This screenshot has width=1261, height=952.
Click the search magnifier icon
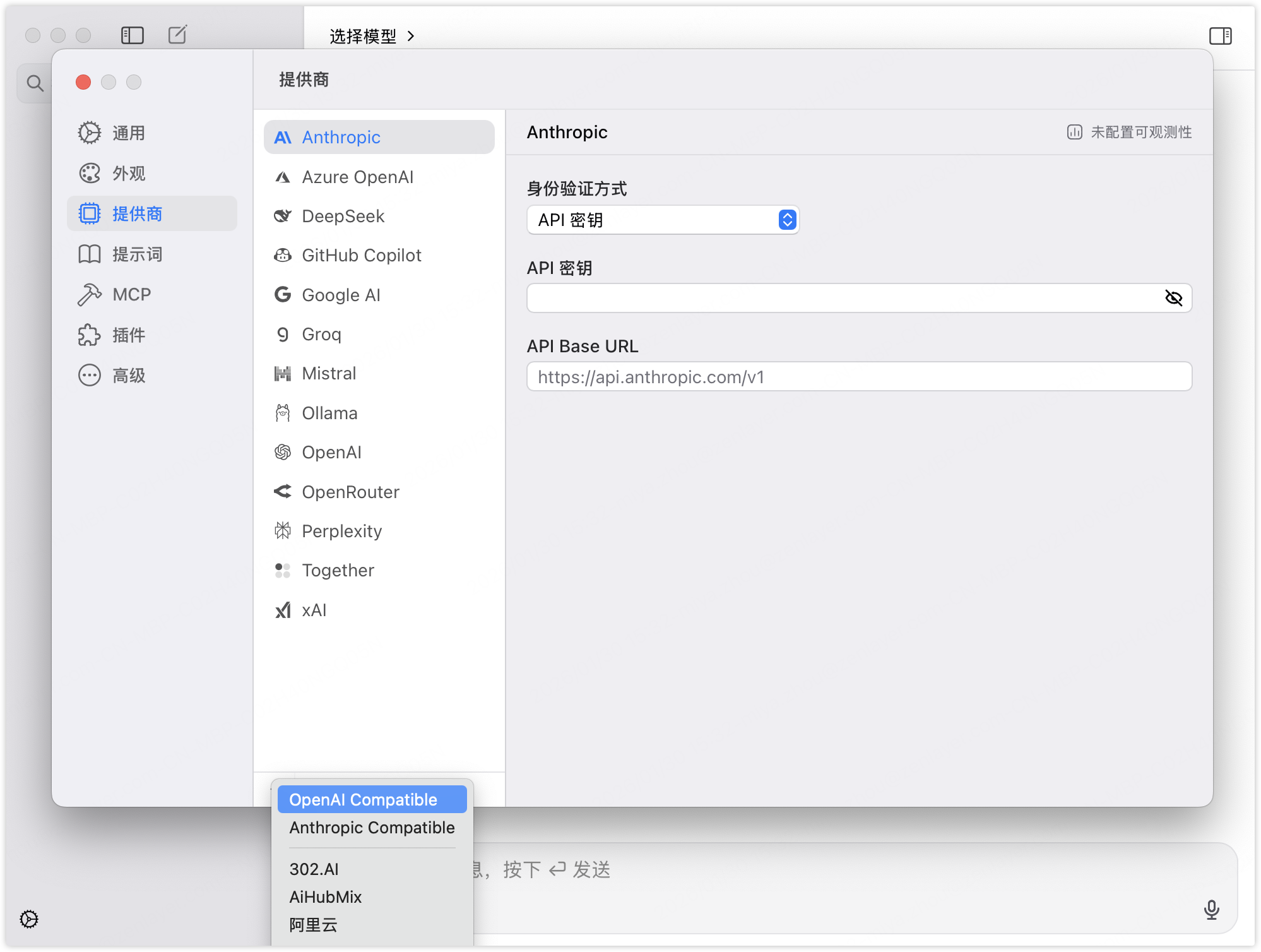click(35, 83)
